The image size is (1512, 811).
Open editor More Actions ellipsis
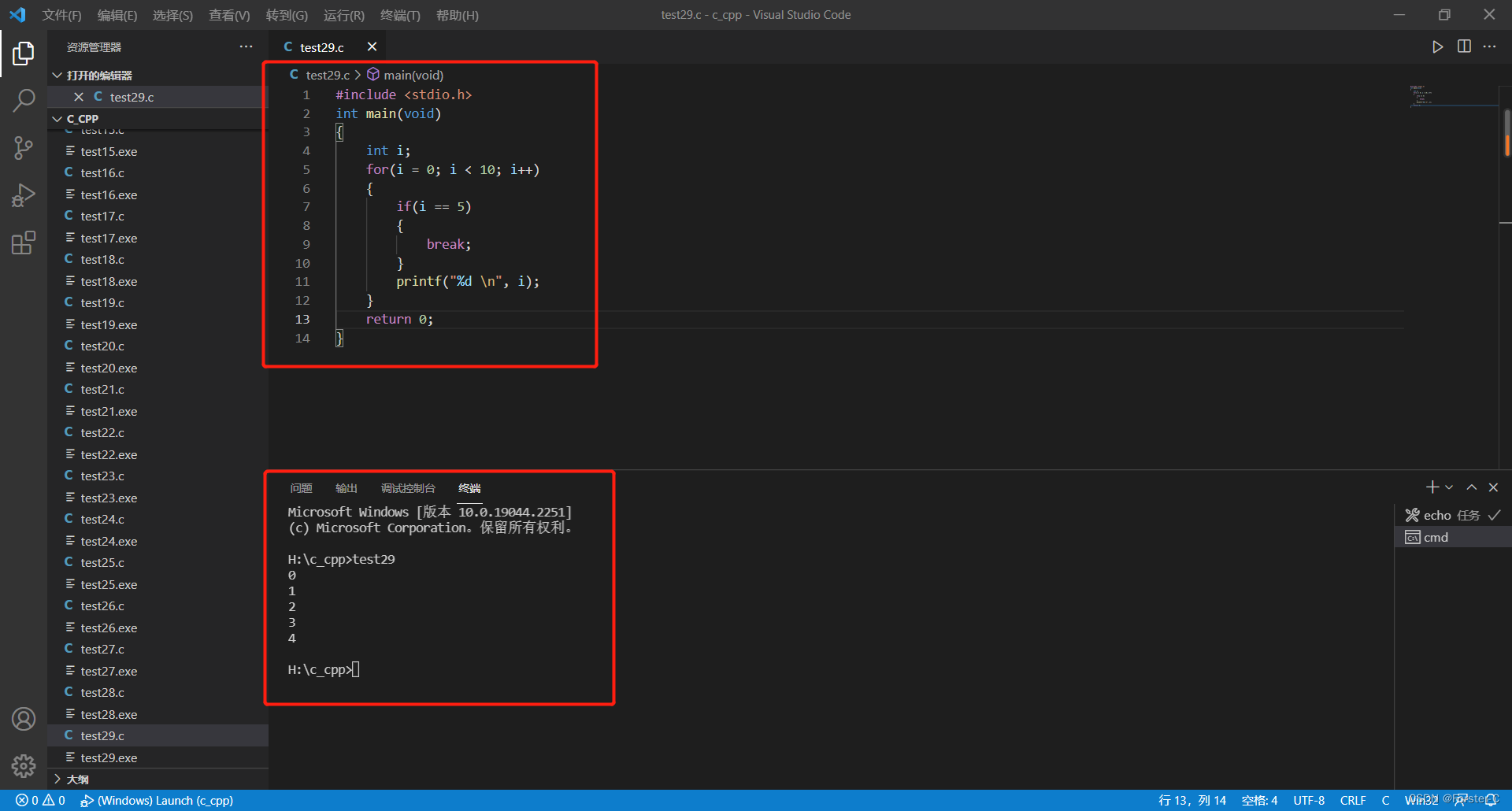click(x=1489, y=46)
